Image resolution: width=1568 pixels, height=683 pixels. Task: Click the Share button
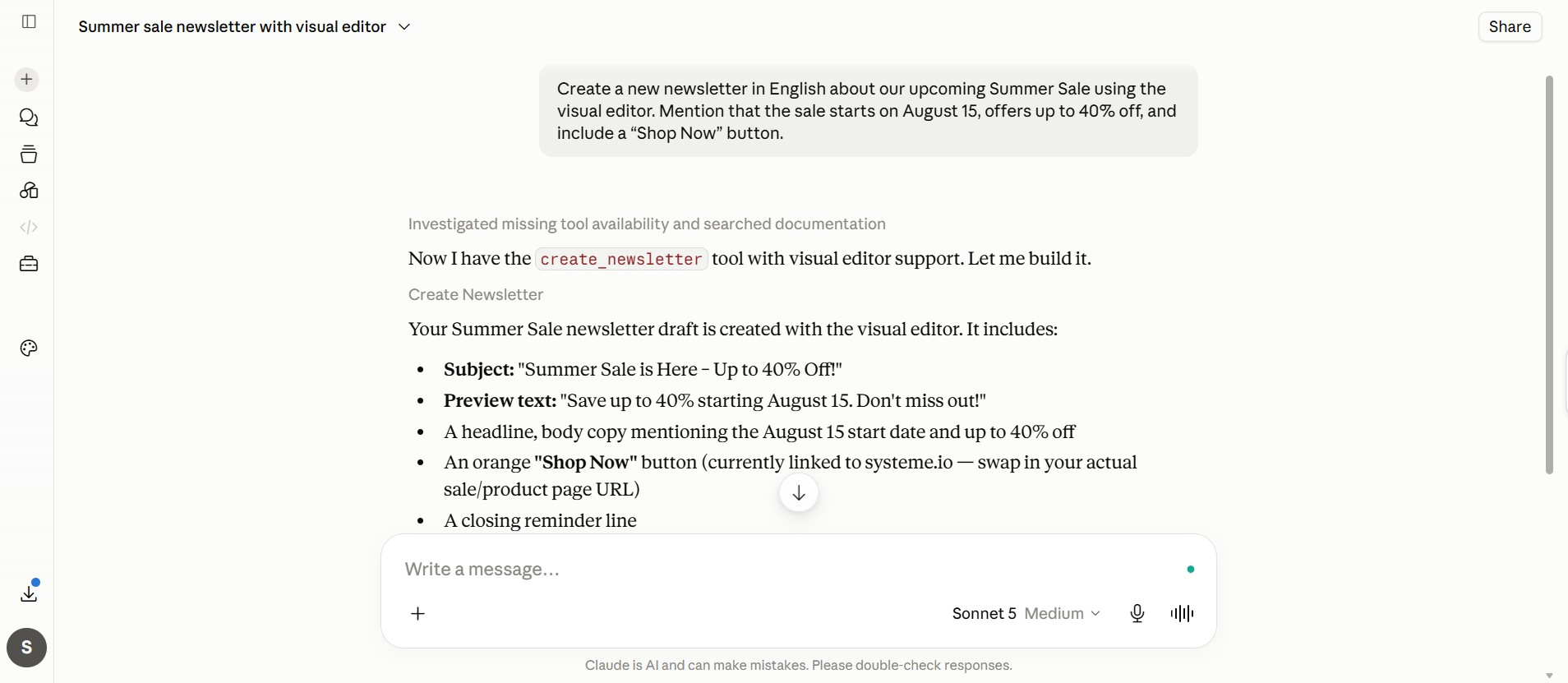[1510, 26]
